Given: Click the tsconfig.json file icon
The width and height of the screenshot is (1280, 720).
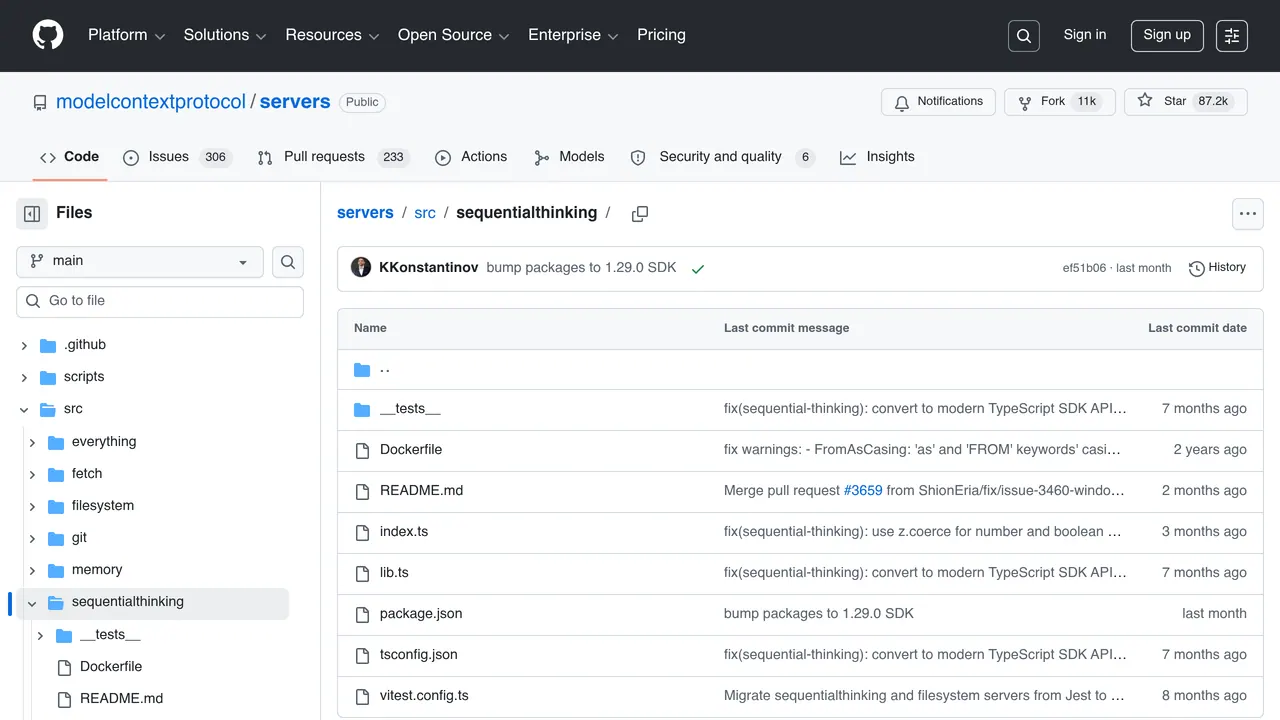Looking at the screenshot, I should point(362,655).
